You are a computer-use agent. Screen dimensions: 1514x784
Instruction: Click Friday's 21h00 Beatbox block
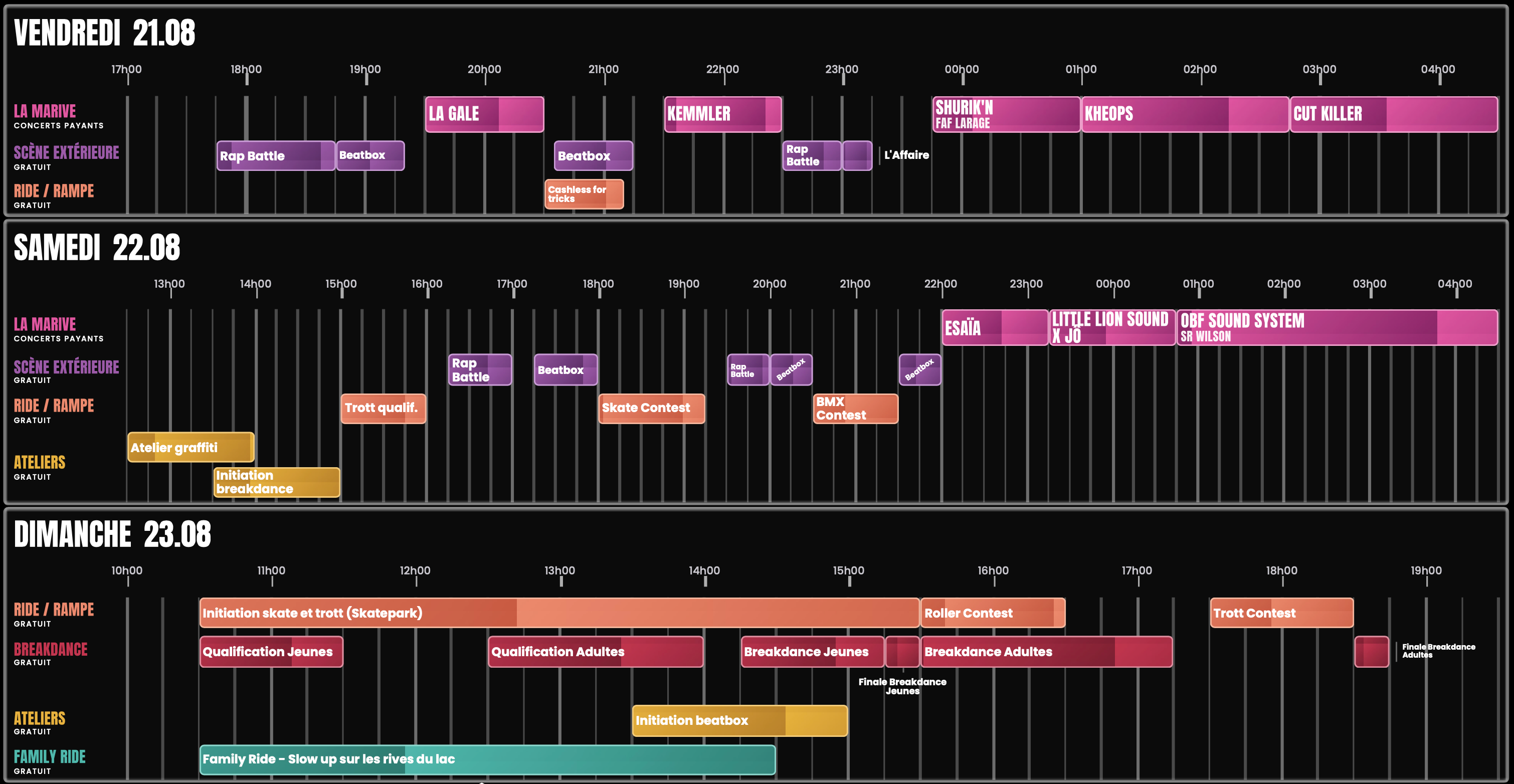click(594, 156)
